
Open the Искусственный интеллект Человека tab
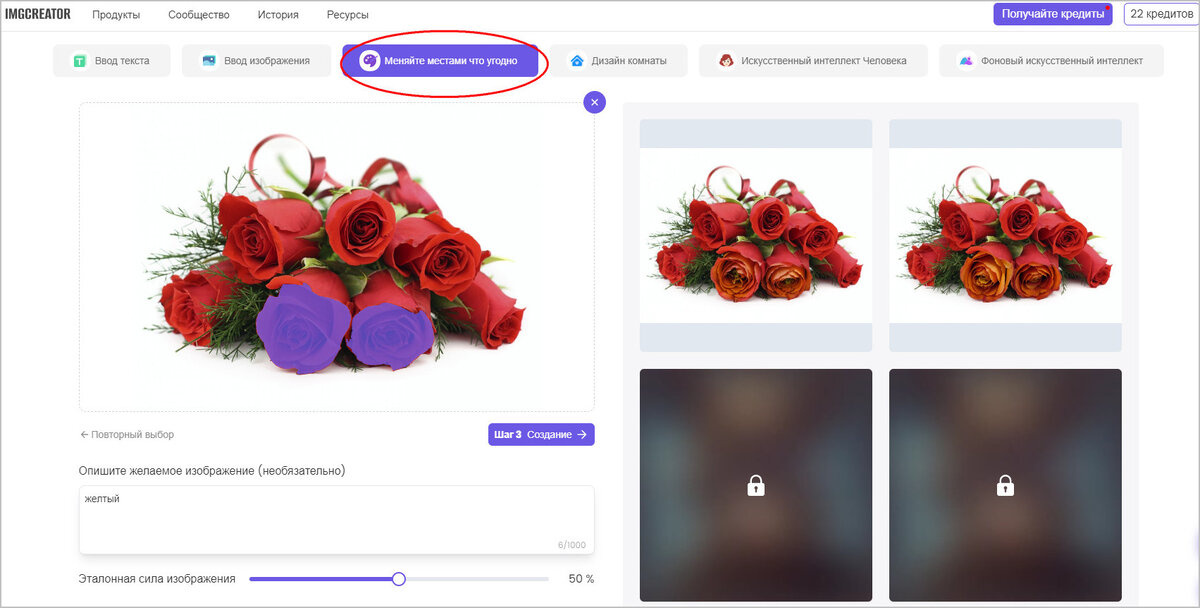(813, 61)
